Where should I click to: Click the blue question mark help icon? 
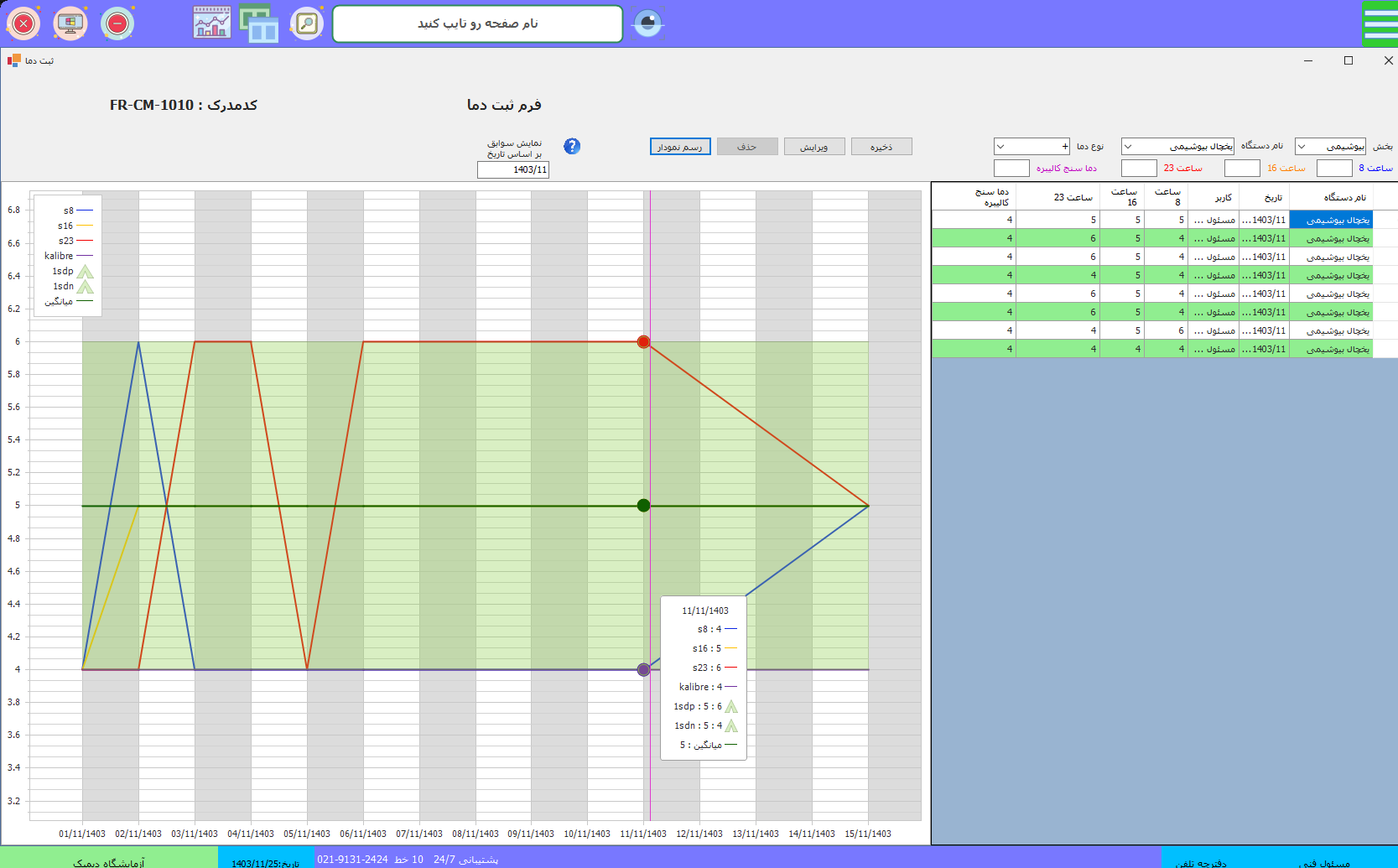572,146
